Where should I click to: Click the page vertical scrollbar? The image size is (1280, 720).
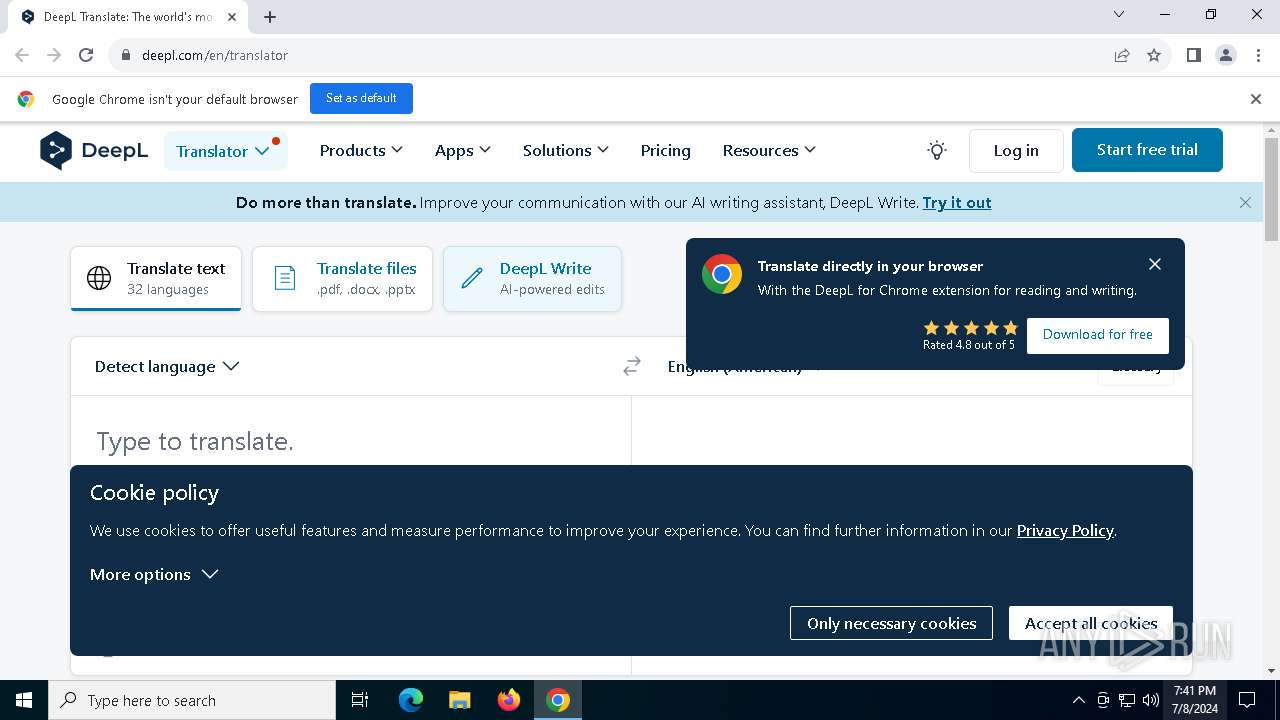click(1271, 189)
